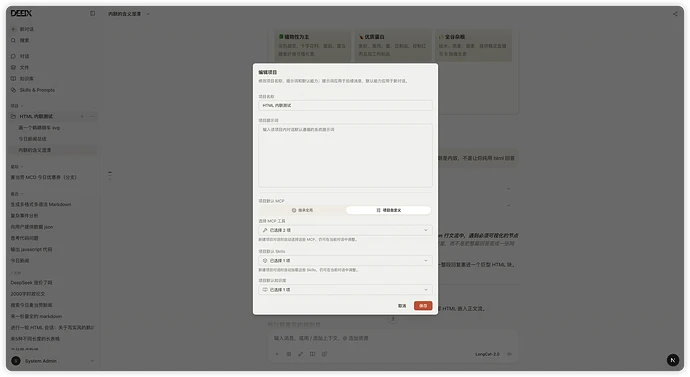690x377 pixels.
Task: Click the icon inside the Skills selection field
Action: tap(265, 260)
